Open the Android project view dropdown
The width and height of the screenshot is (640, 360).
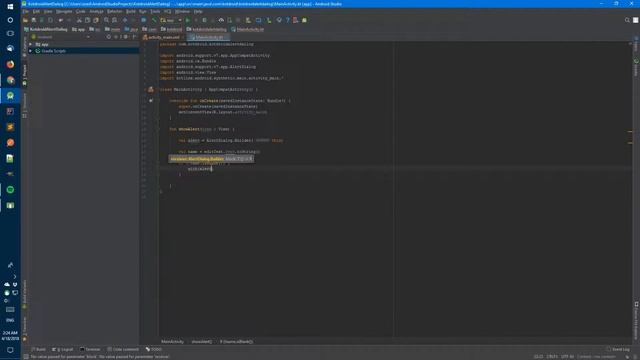[x=60, y=37]
